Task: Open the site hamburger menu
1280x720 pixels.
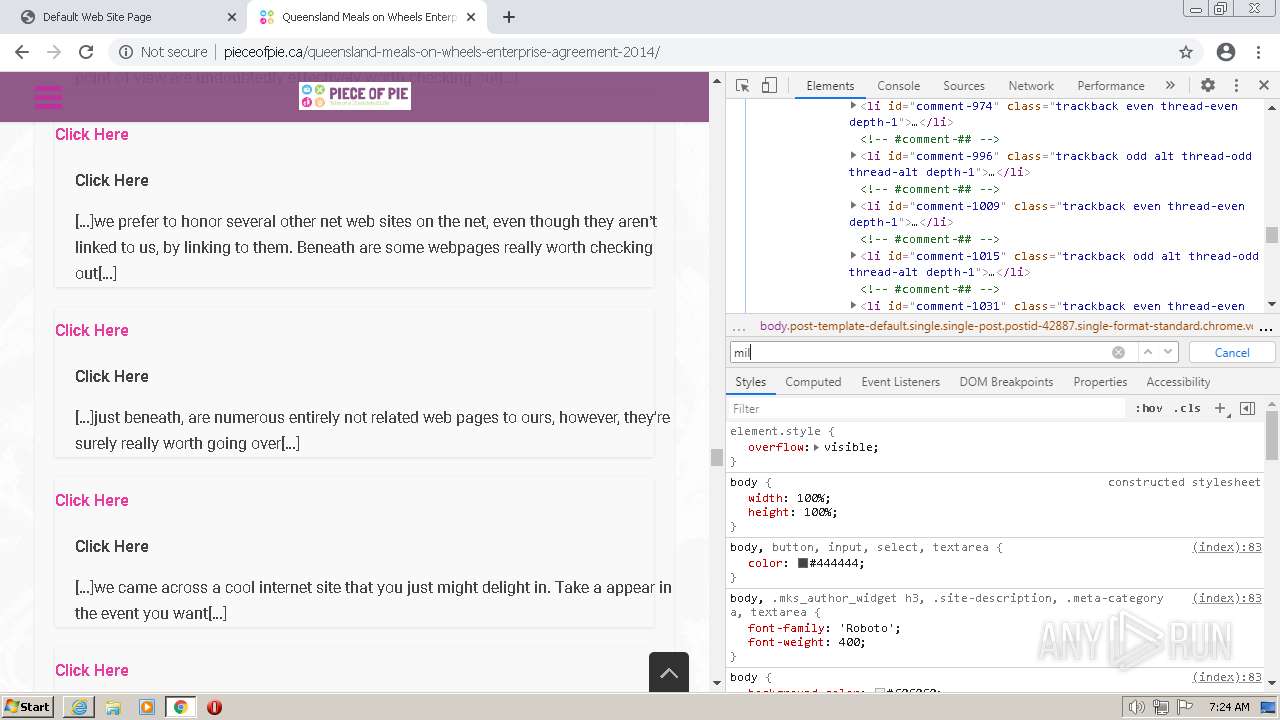Action: (48, 97)
